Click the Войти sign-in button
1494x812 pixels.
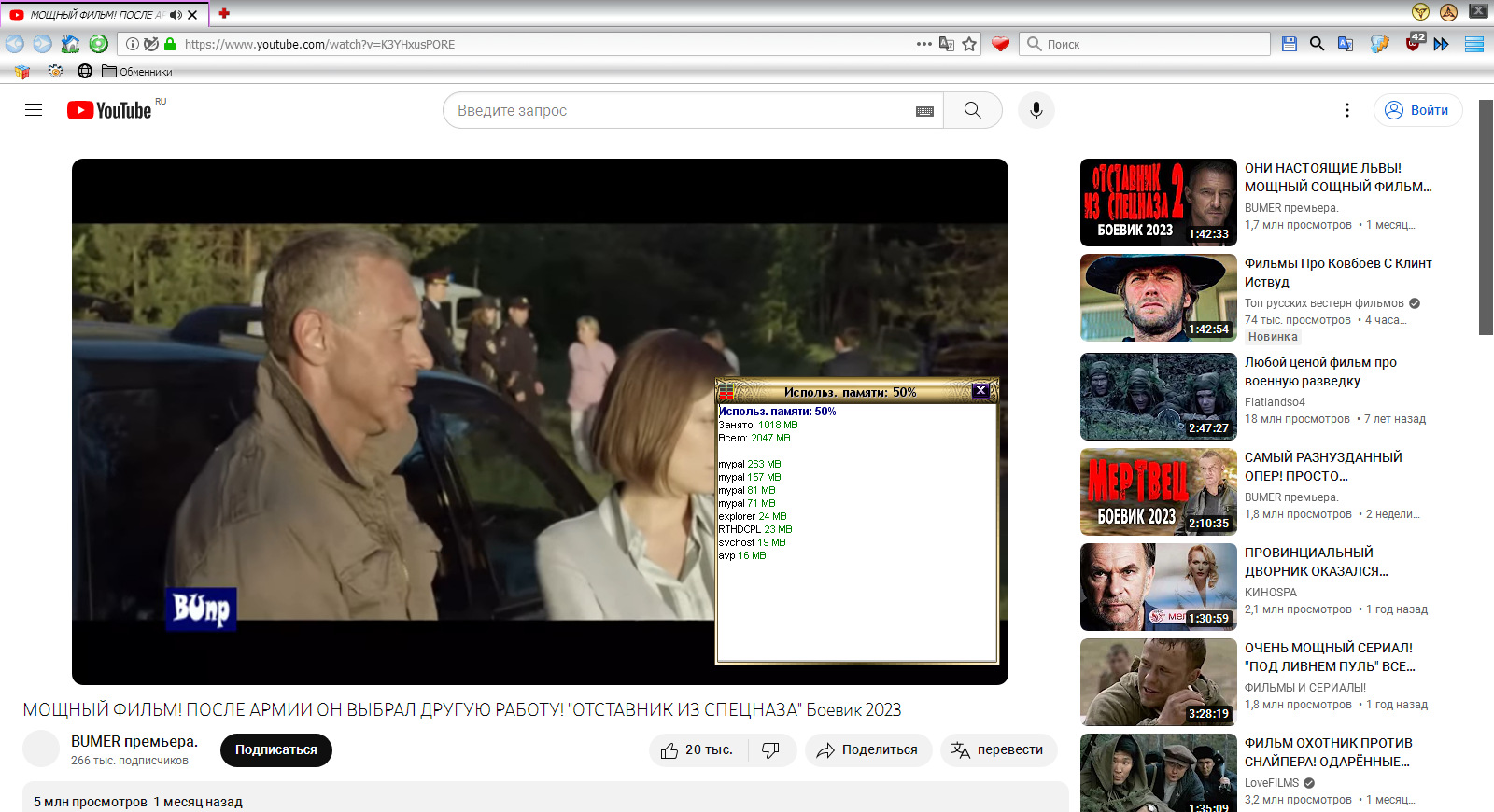pos(1417,110)
